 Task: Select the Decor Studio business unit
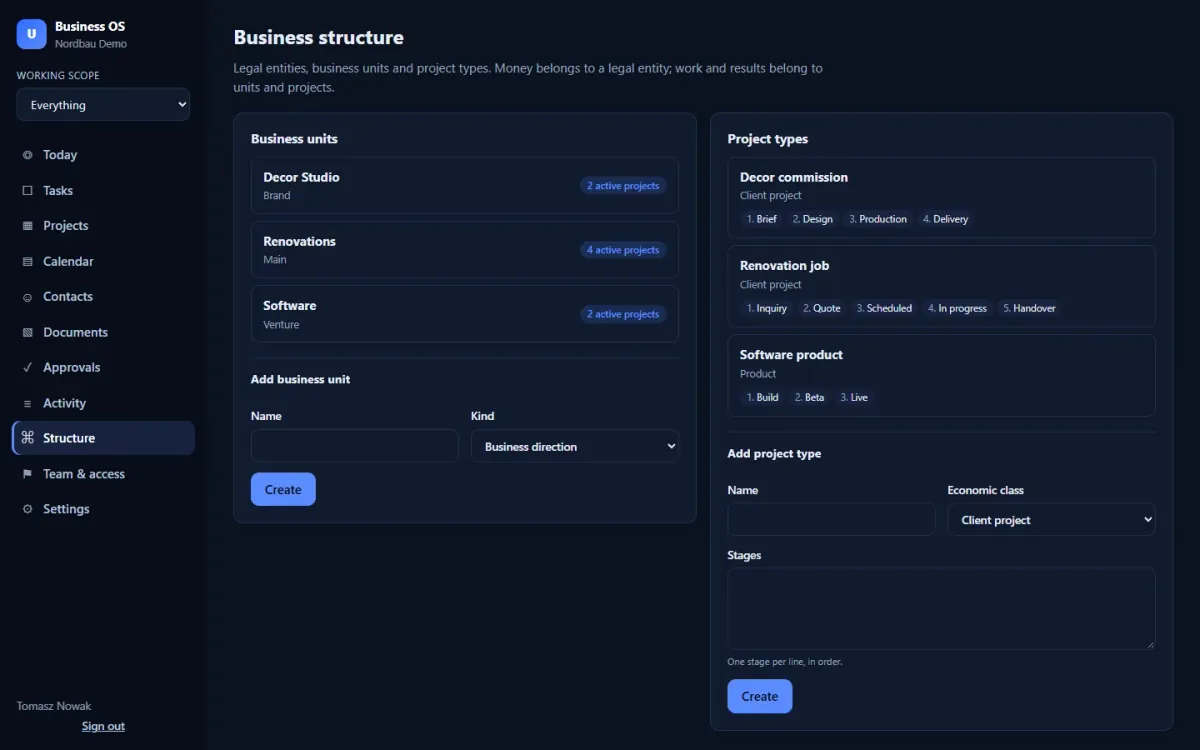pyautogui.click(x=465, y=185)
